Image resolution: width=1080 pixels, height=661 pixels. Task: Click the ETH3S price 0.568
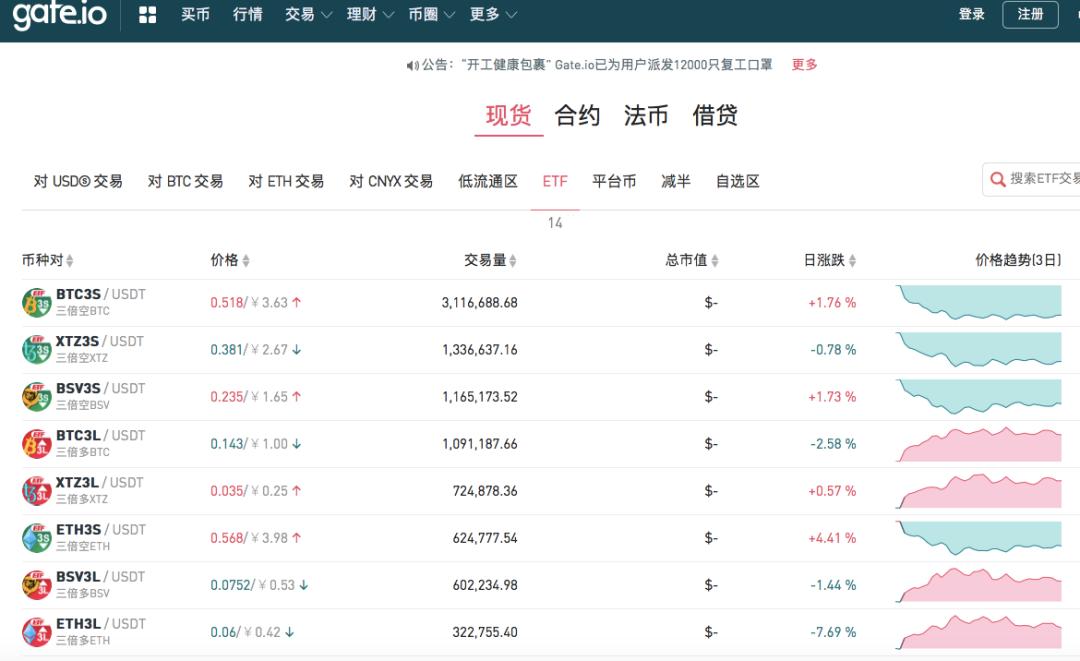click(x=227, y=538)
